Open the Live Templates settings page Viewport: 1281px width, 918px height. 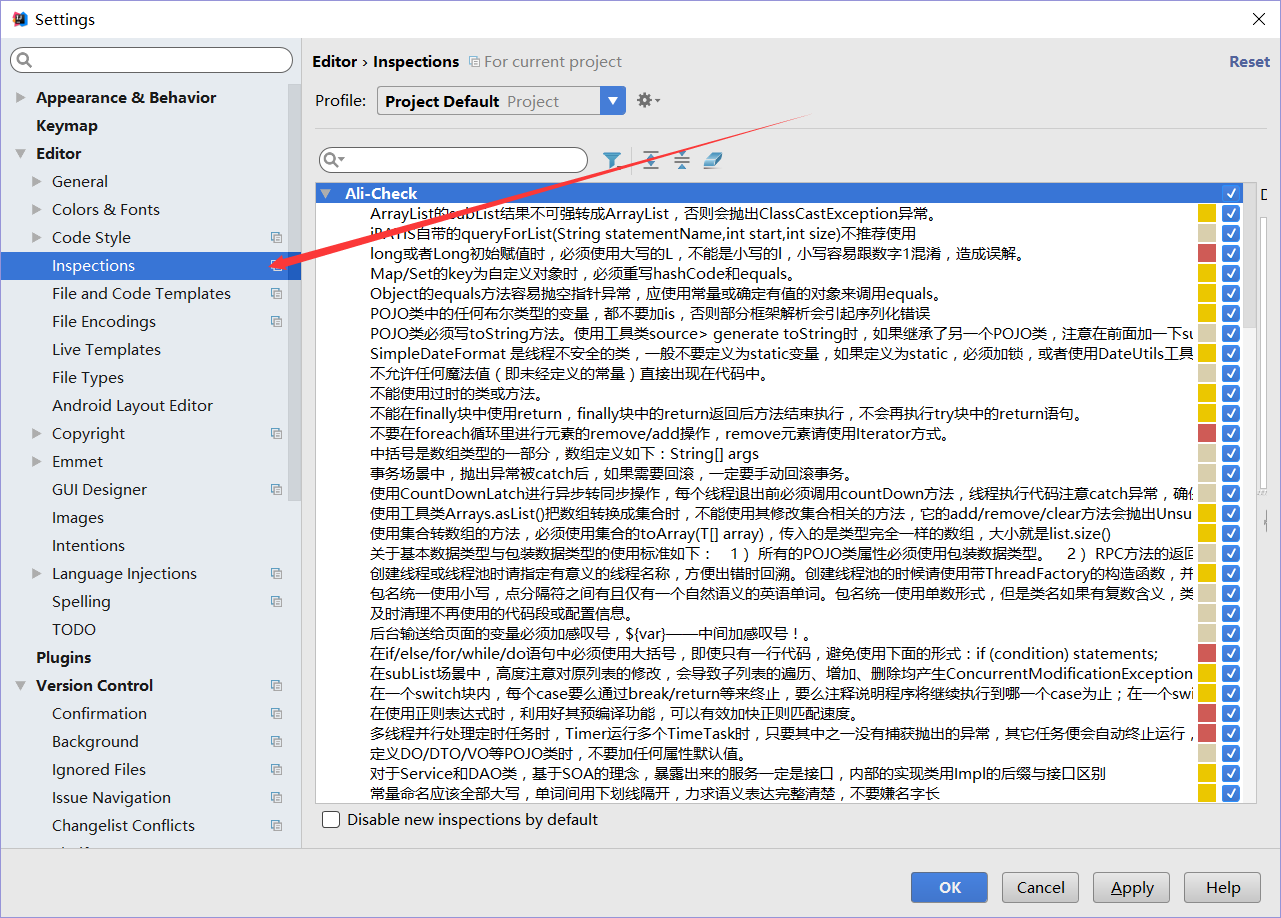106,350
